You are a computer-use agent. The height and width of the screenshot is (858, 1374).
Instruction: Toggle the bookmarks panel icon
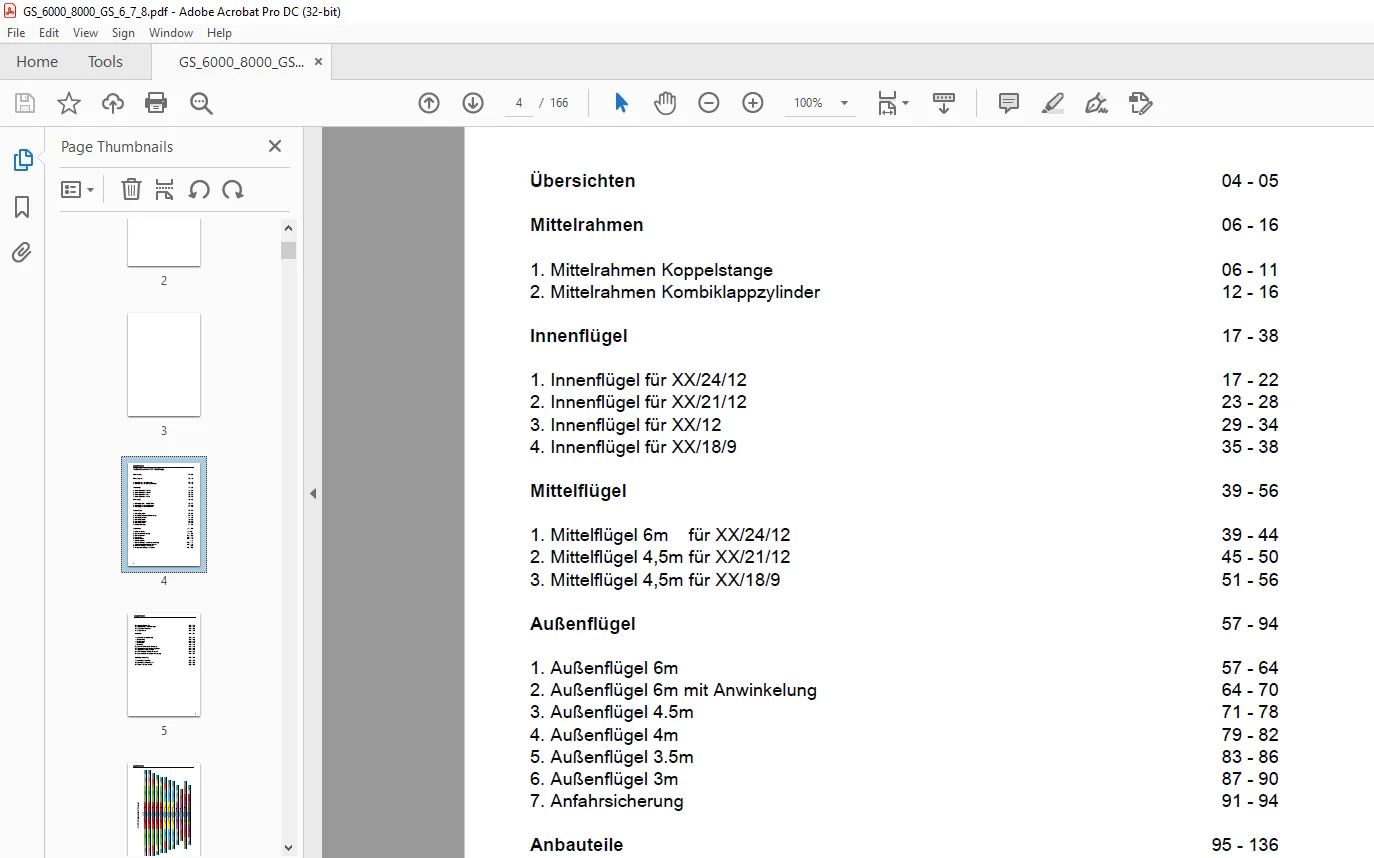click(x=22, y=207)
